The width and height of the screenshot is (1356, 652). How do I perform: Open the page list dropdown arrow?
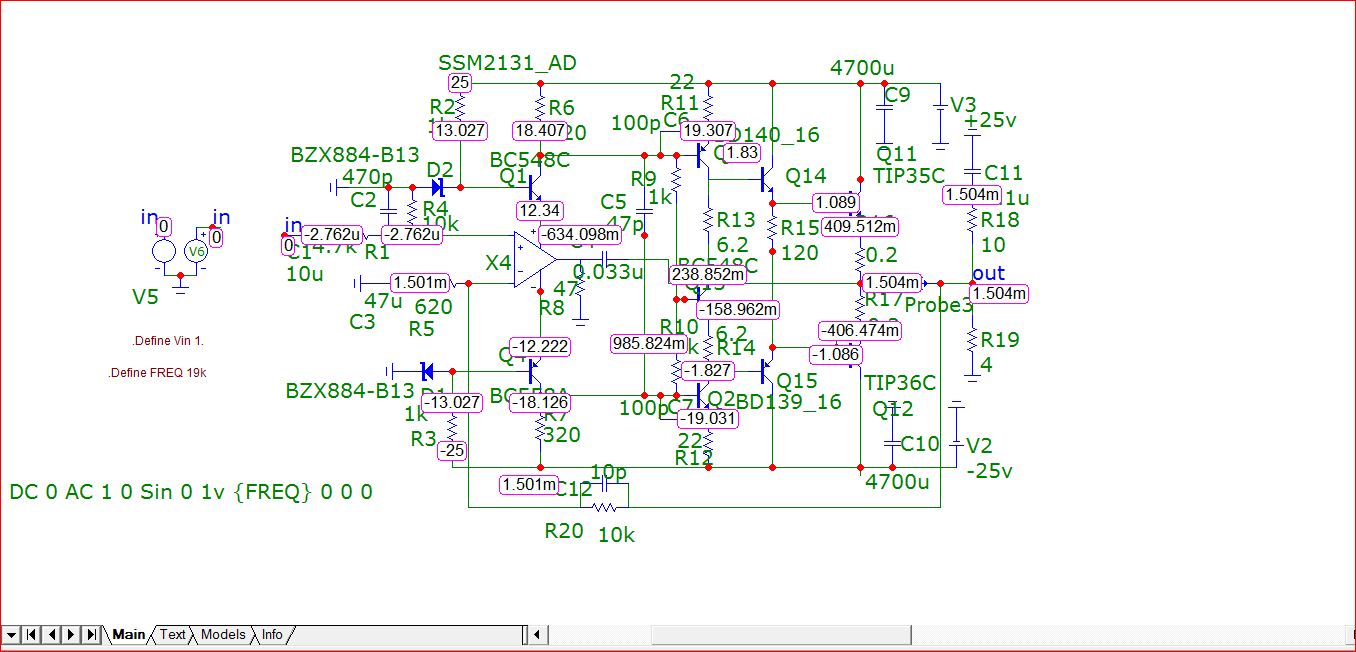pyautogui.click(x=10, y=634)
